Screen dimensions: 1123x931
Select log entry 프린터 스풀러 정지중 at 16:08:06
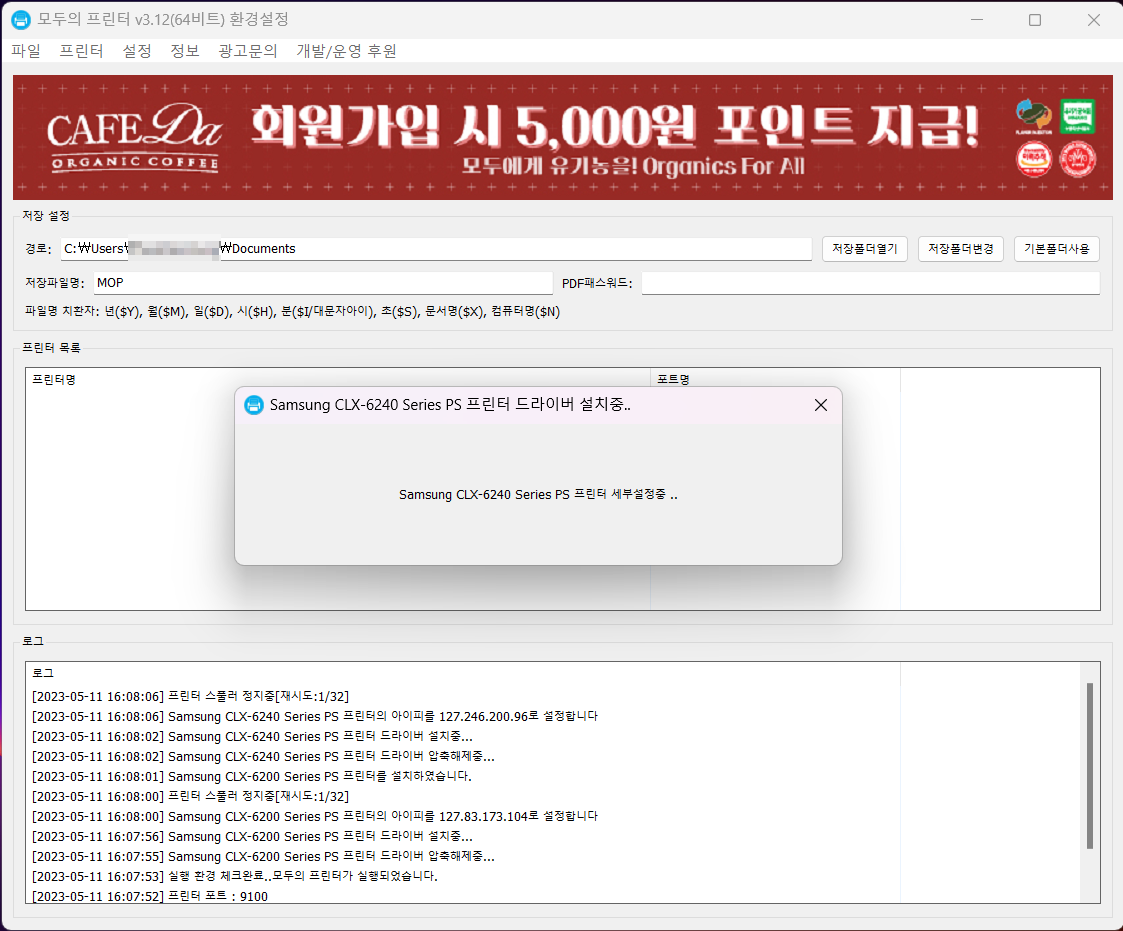pyautogui.click(x=191, y=696)
